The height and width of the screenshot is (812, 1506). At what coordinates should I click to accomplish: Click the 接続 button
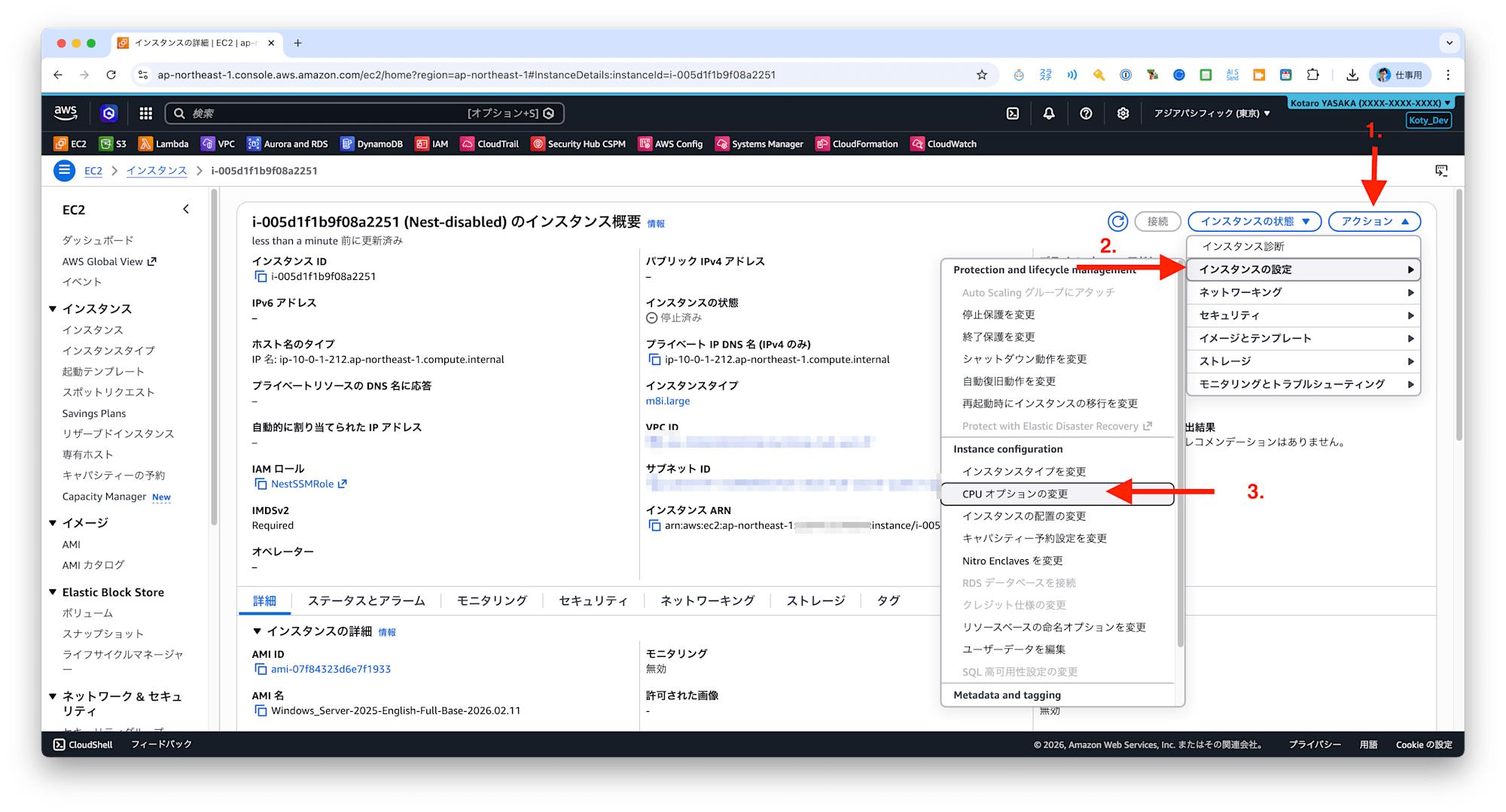1157,221
